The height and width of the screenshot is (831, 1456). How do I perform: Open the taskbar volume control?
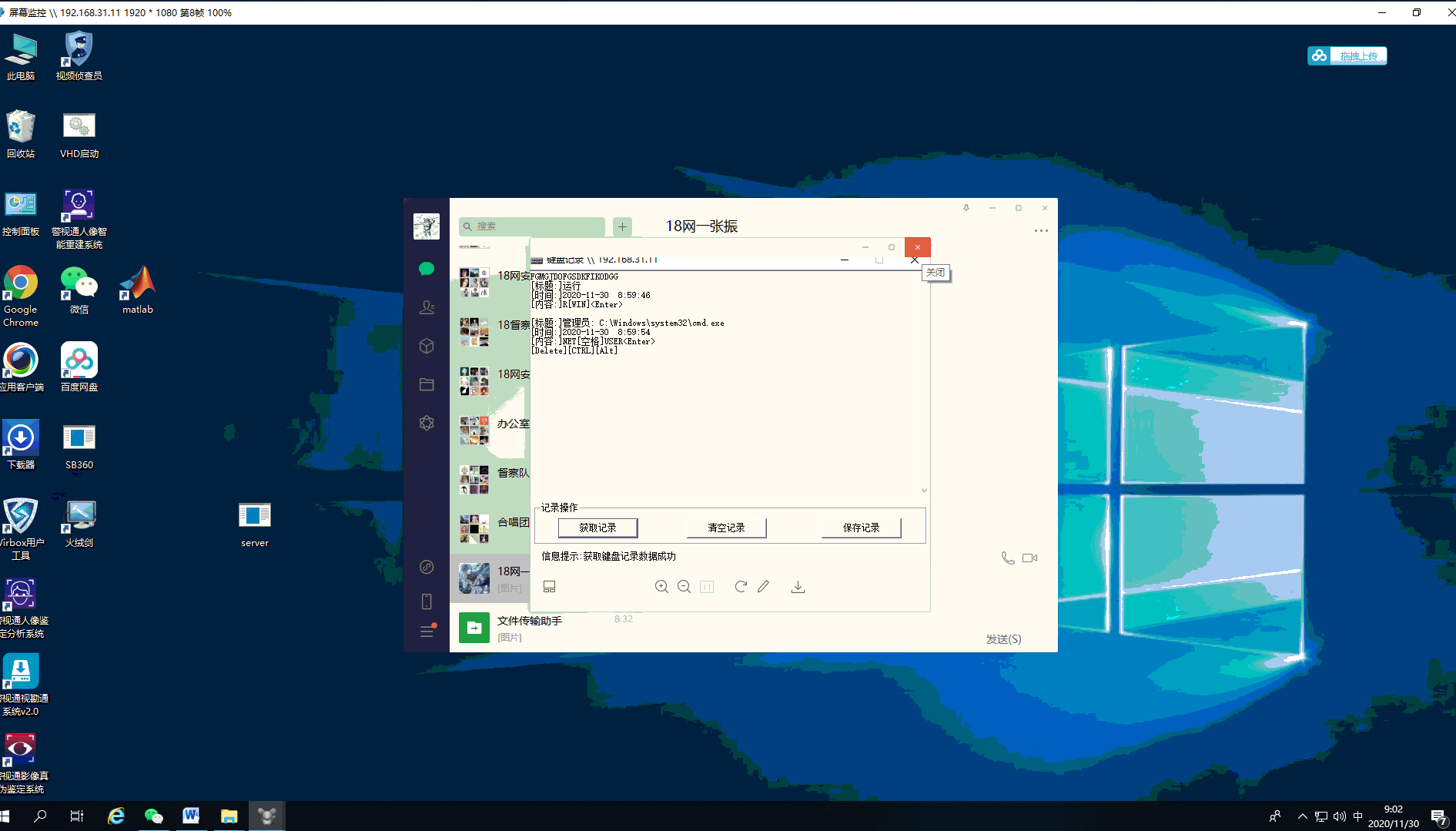[1340, 816]
